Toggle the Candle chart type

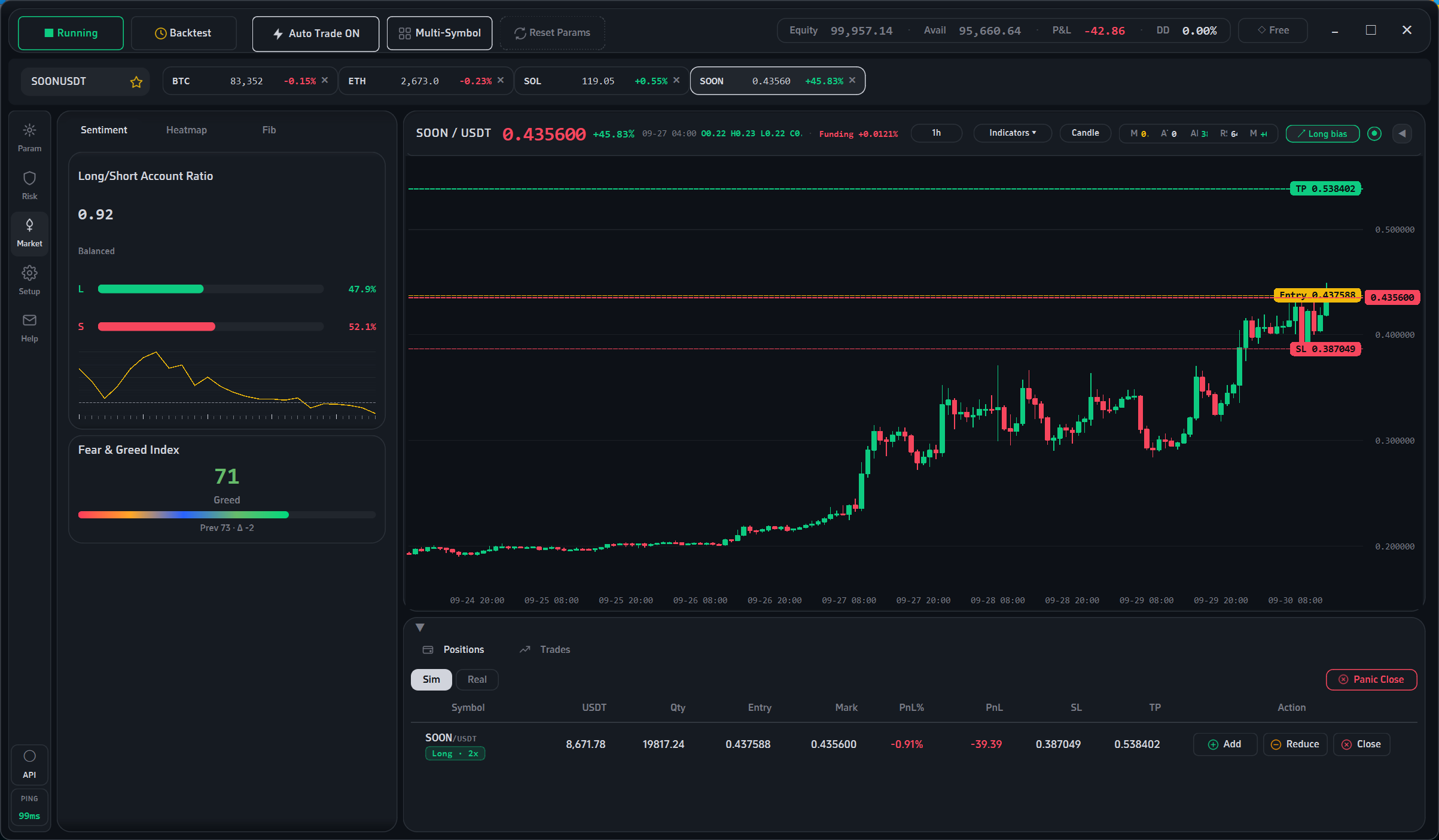point(1085,133)
